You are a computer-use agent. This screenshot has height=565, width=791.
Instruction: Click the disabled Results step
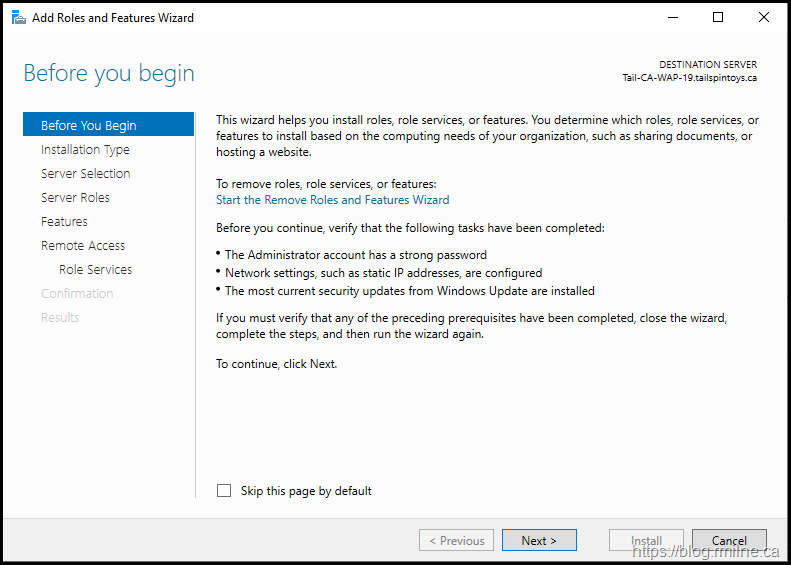pos(60,317)
